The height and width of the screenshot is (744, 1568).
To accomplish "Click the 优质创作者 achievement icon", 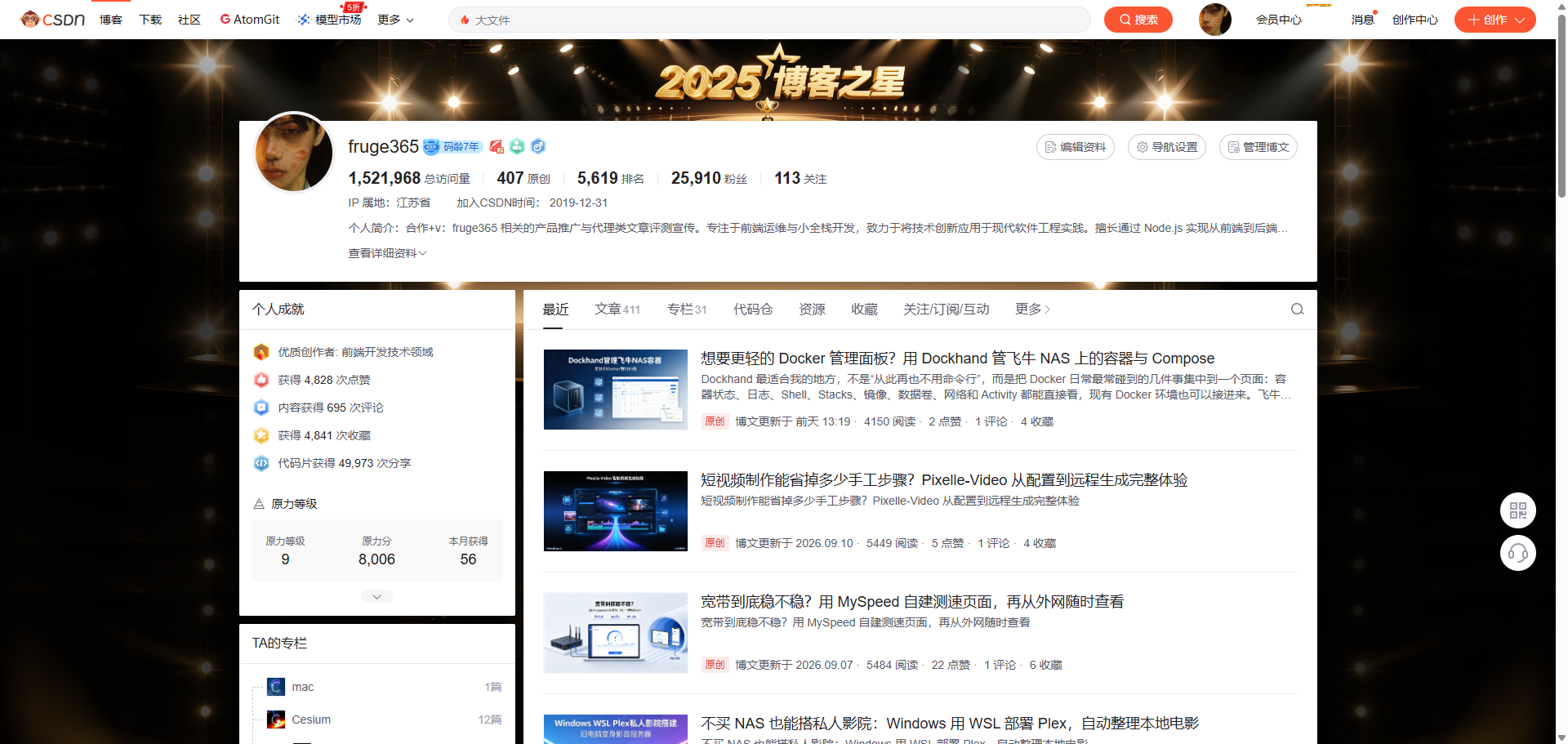I will (261, 352).
